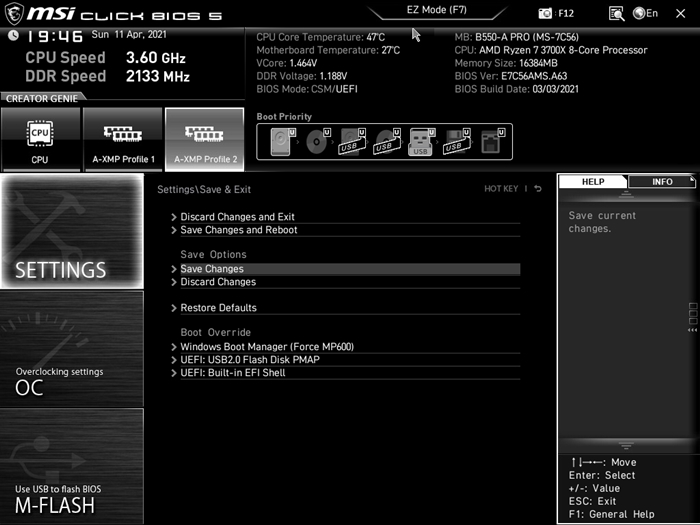Image resolution: width=700 pixels, height=525 pixels.
Task: Take a screenshot with the F12 camera icon
Action: click(545, 13)
